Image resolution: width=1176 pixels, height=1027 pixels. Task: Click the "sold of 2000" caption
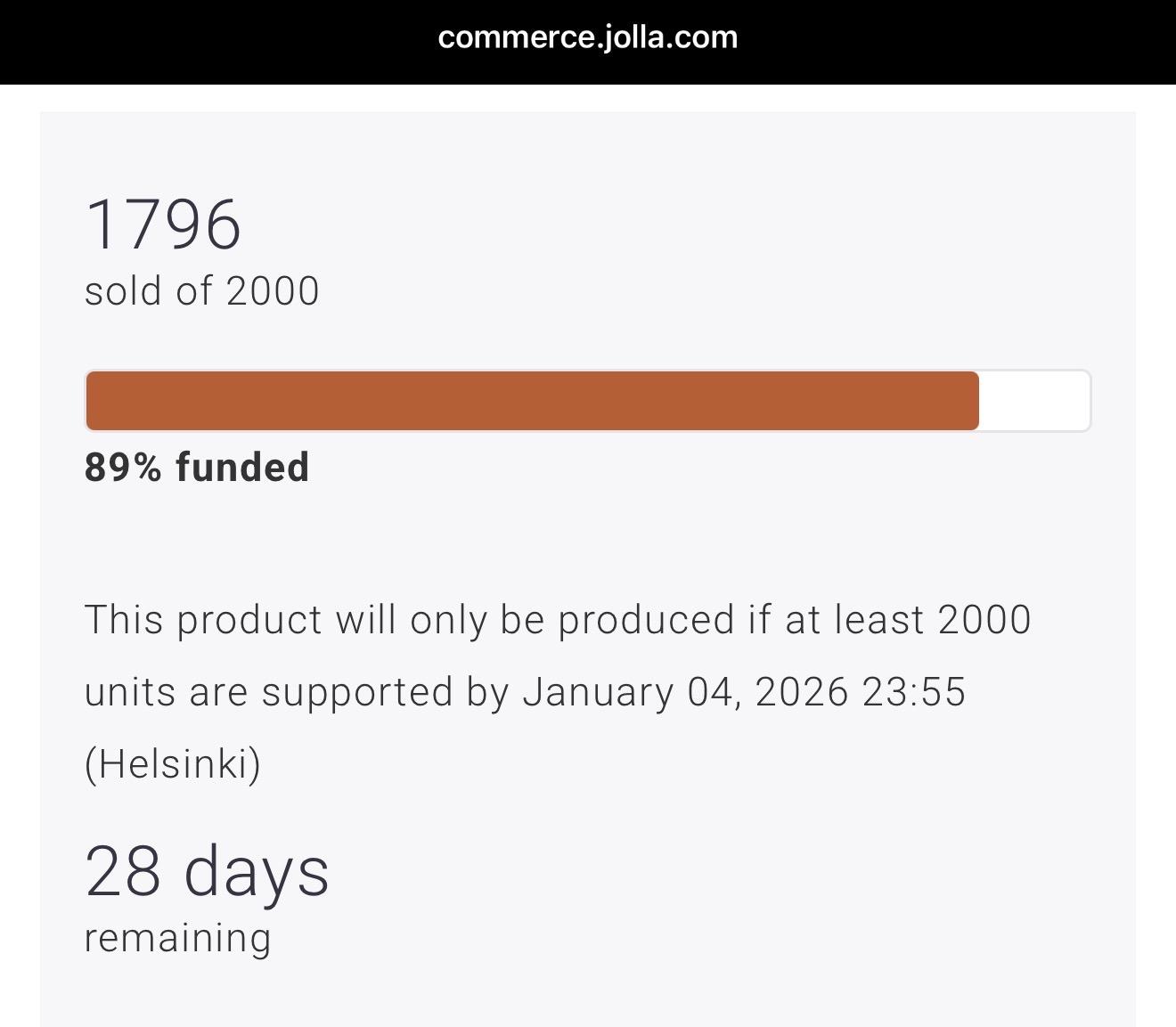coord(201,291)
